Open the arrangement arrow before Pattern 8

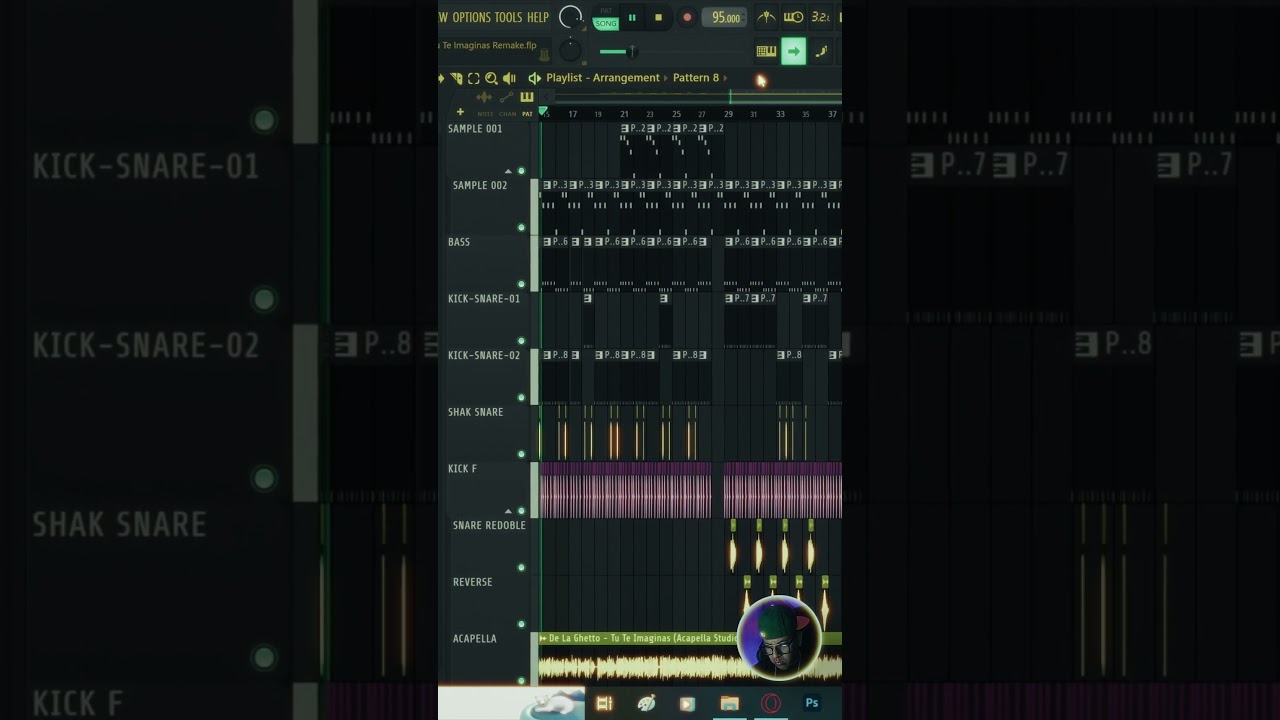point(666,78)
